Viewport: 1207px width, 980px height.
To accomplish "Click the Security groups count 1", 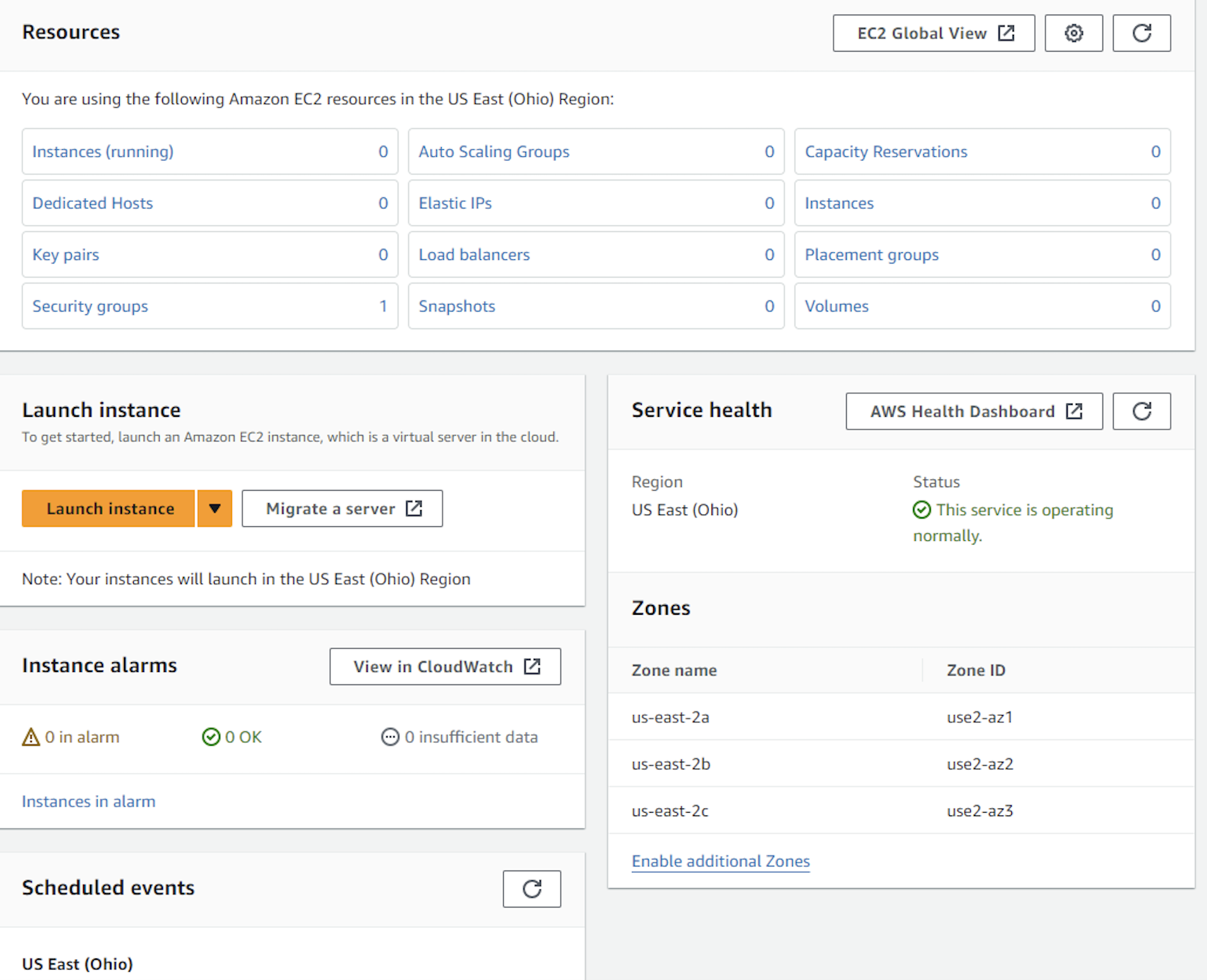I will tap(383, 306).
